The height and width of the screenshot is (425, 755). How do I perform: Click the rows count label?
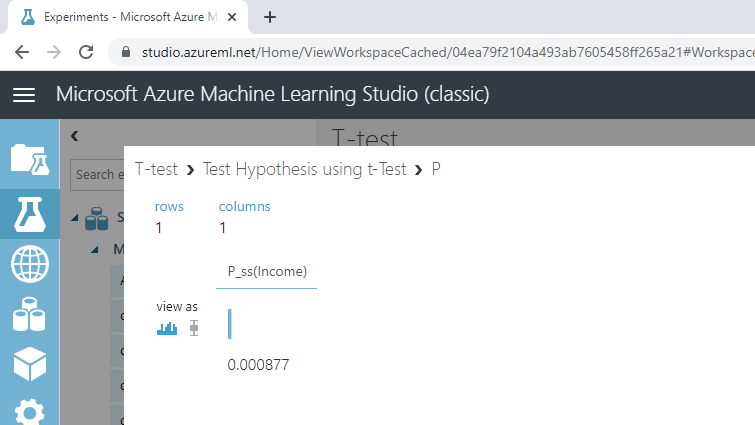169,206
